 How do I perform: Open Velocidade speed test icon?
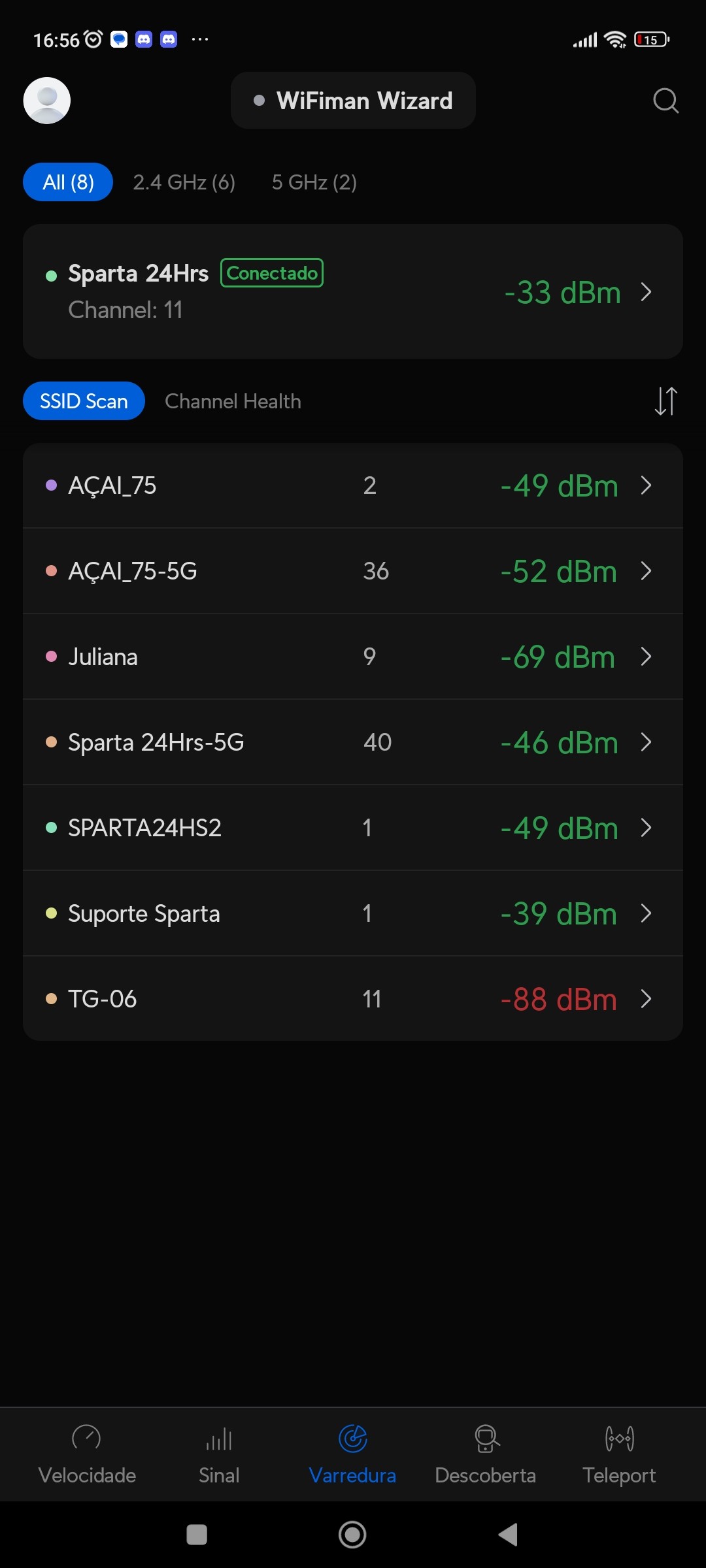[86, 1439]
